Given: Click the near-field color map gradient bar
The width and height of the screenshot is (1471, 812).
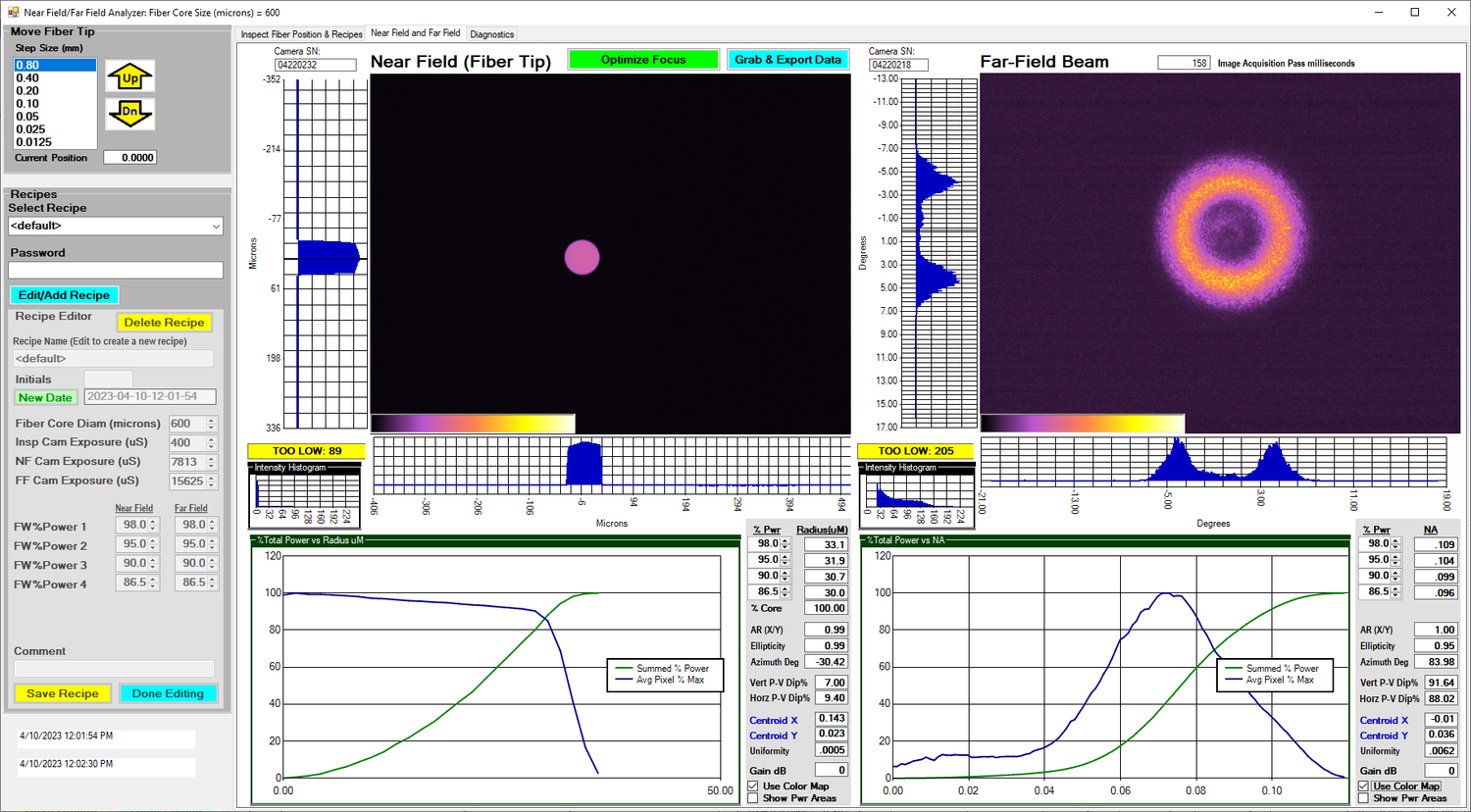Looking at the screenshot, I should 473,424.
